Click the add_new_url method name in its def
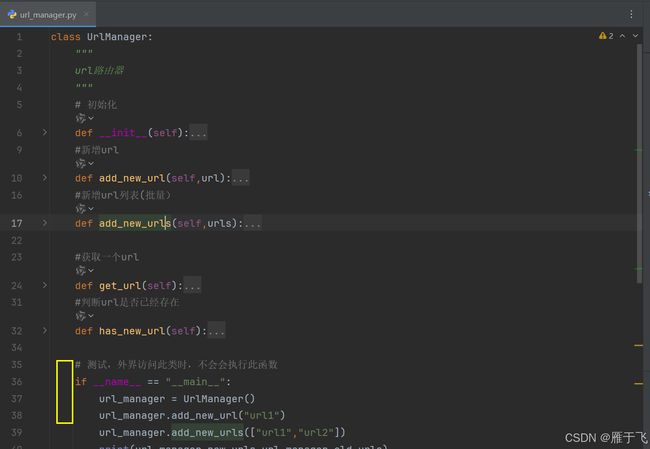The width and height of the screenshot is (650, 449). (132, 178)
